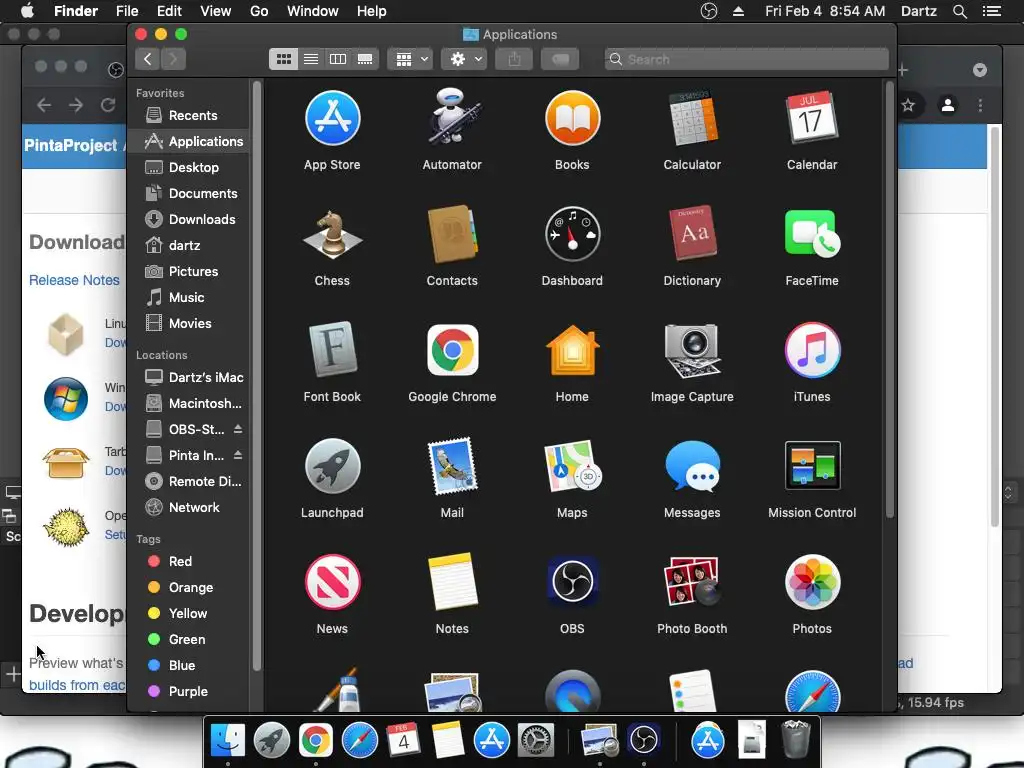This screenshot has width=1024, height=768.
Task: Select Documents in Favorites sidebar
Action: click(189, 193)
